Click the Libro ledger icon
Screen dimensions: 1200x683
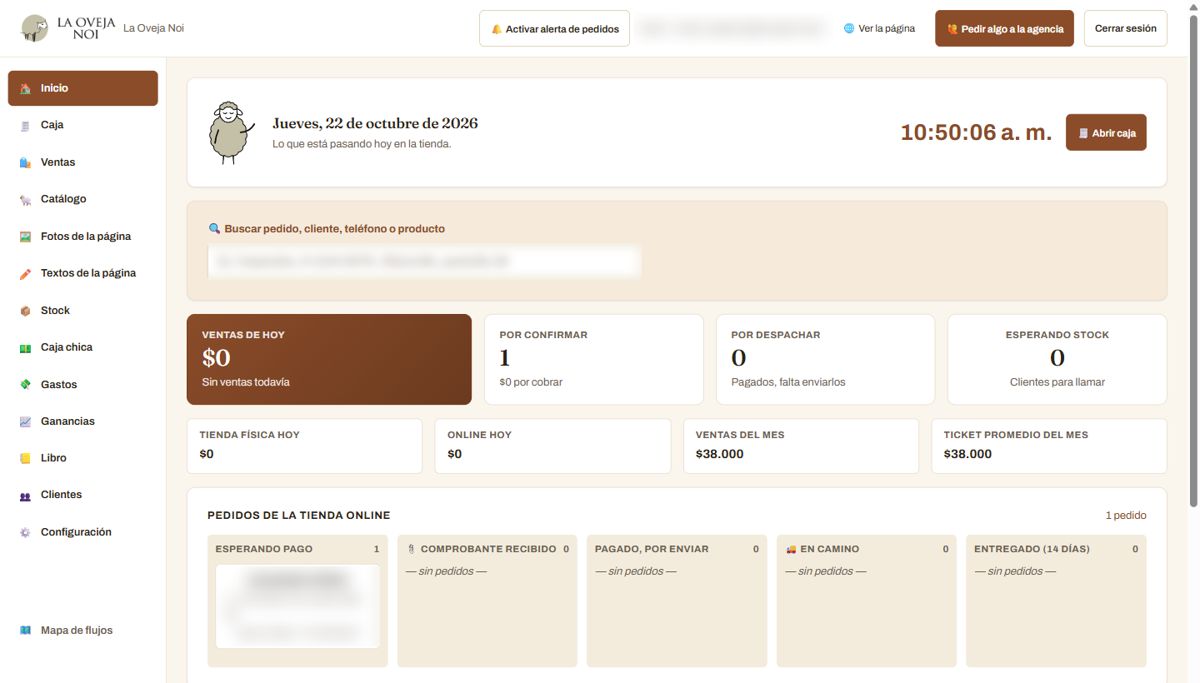coord(25,458)
